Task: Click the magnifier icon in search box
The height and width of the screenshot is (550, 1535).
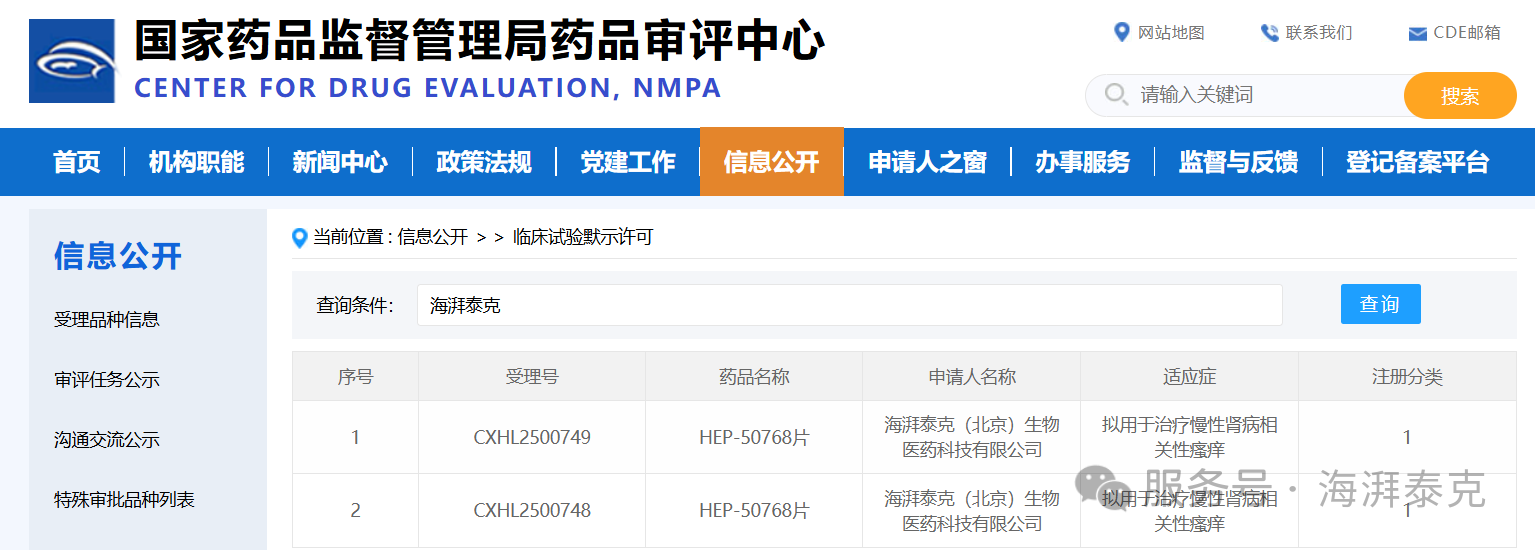Action: tap(1115, 95)
